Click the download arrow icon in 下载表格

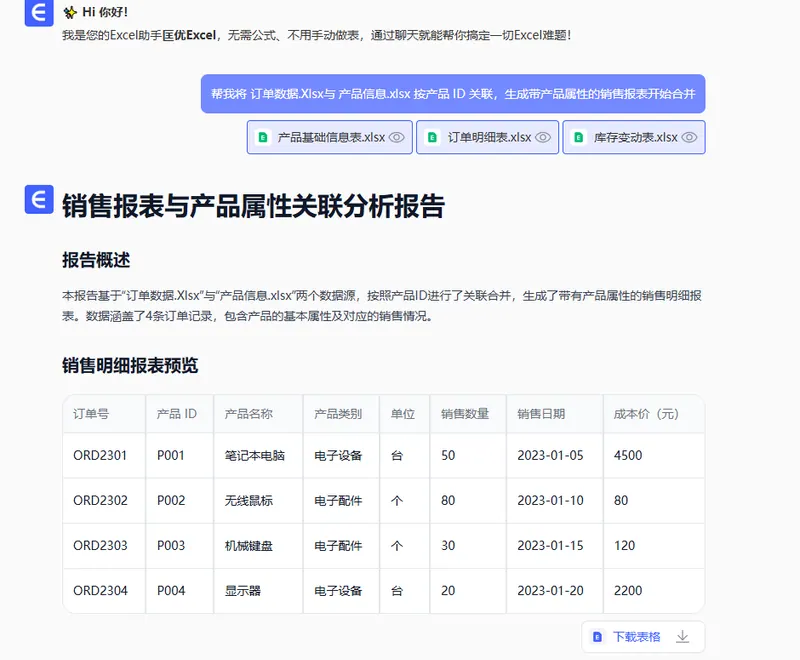click(683, 636)
